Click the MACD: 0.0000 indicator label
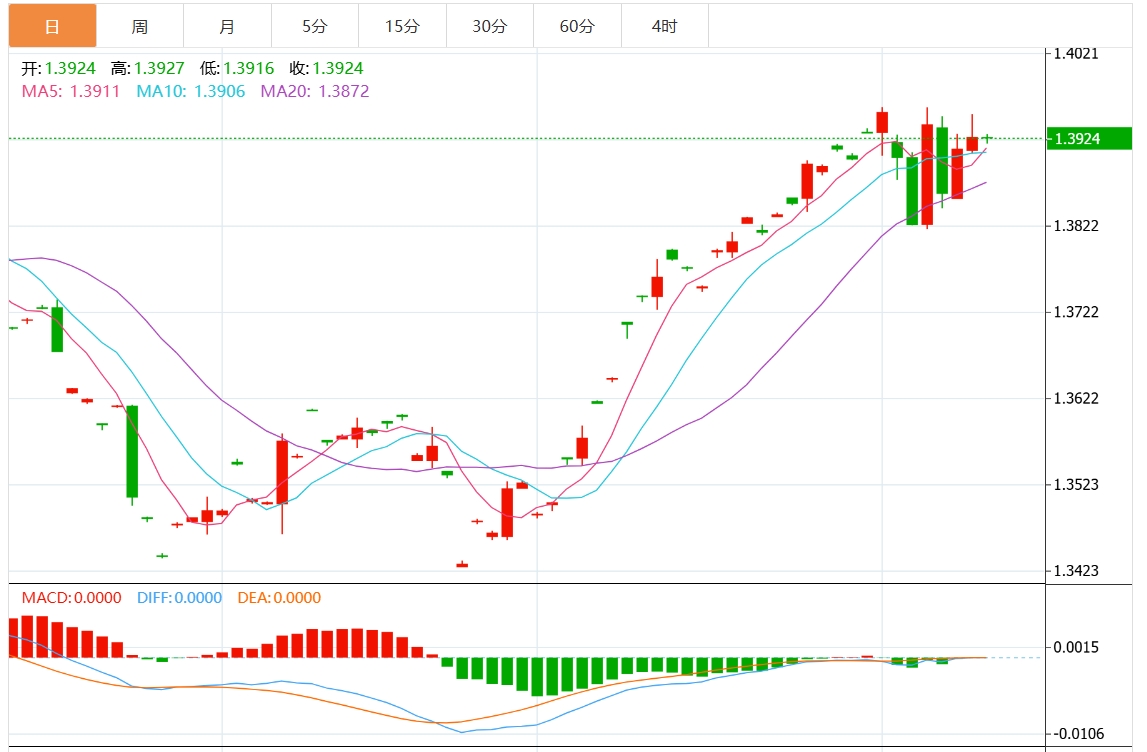This screenshot has height=752, width=1147. 72,598
